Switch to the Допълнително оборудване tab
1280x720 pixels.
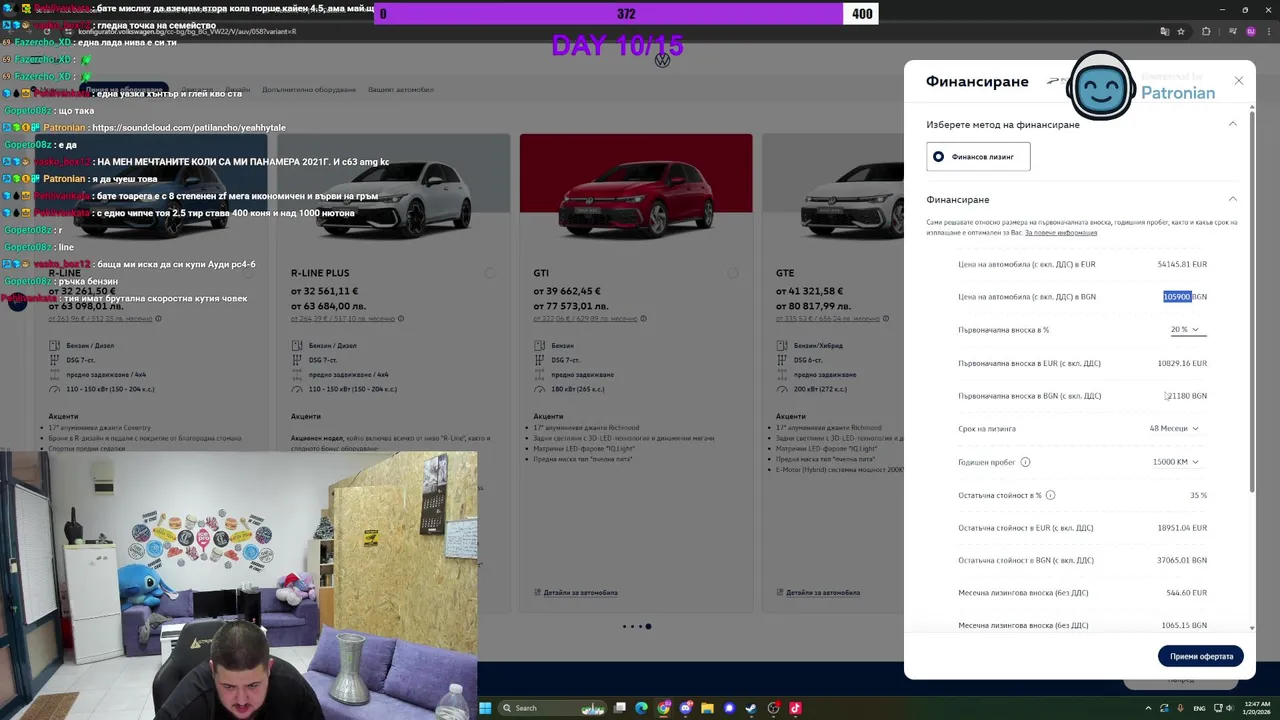[309, 90]
